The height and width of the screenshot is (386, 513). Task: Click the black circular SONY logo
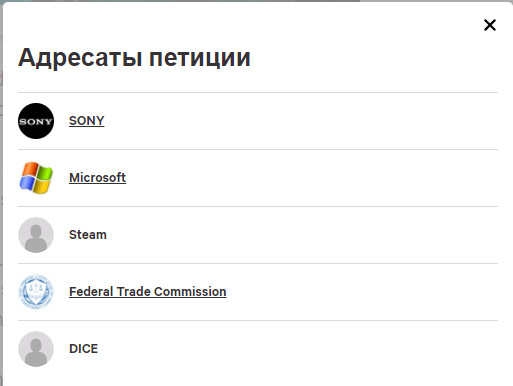tap(36, 121)
